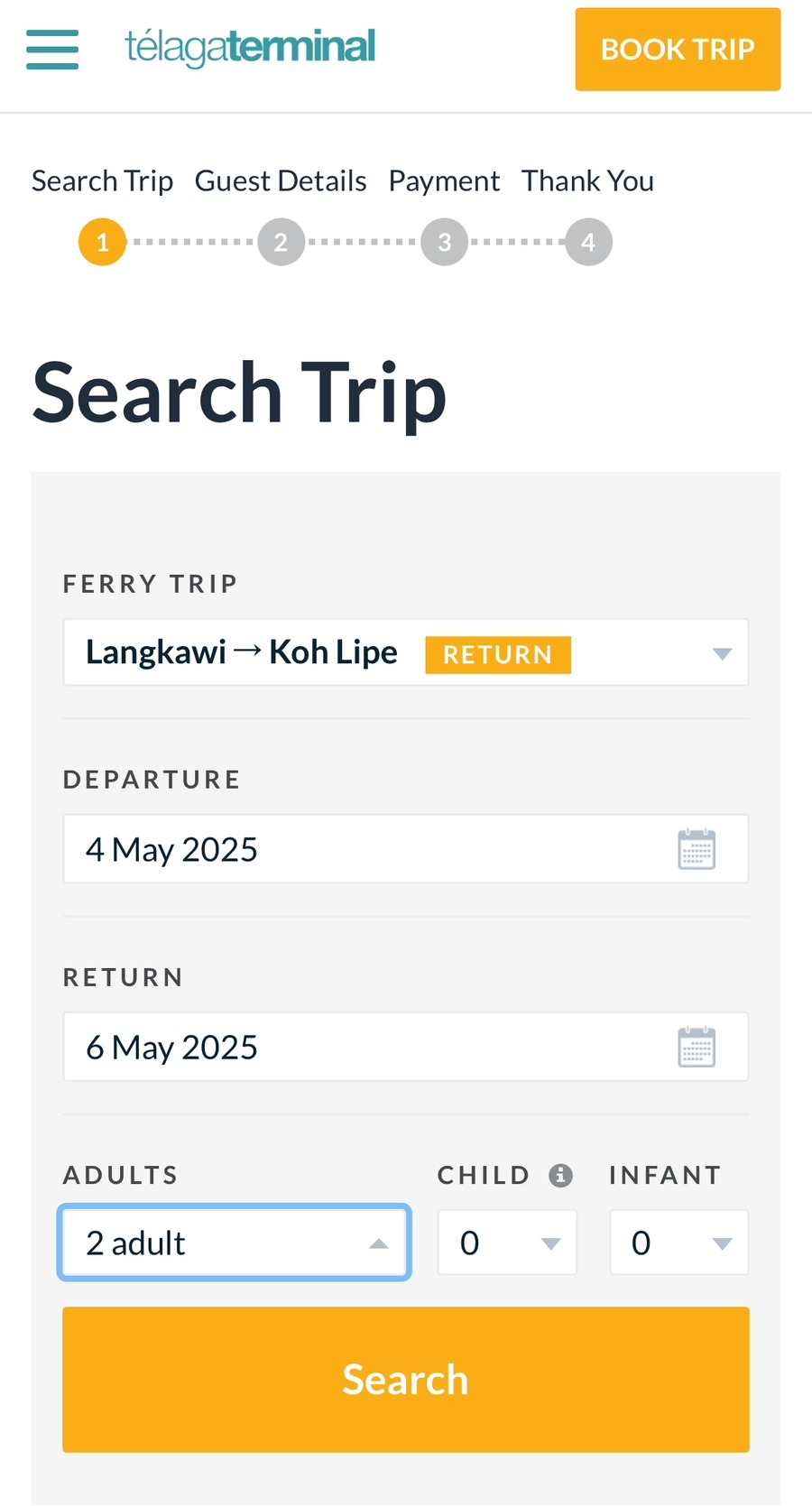Click the departure date field
812x1506 pixels.
click(361, 849)
